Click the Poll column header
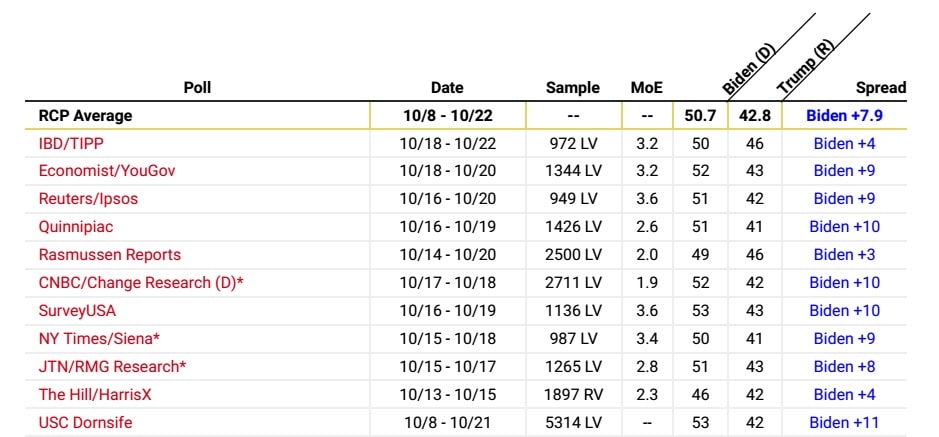Viewport: 939px width, 437px height. [x=197, y=88]
